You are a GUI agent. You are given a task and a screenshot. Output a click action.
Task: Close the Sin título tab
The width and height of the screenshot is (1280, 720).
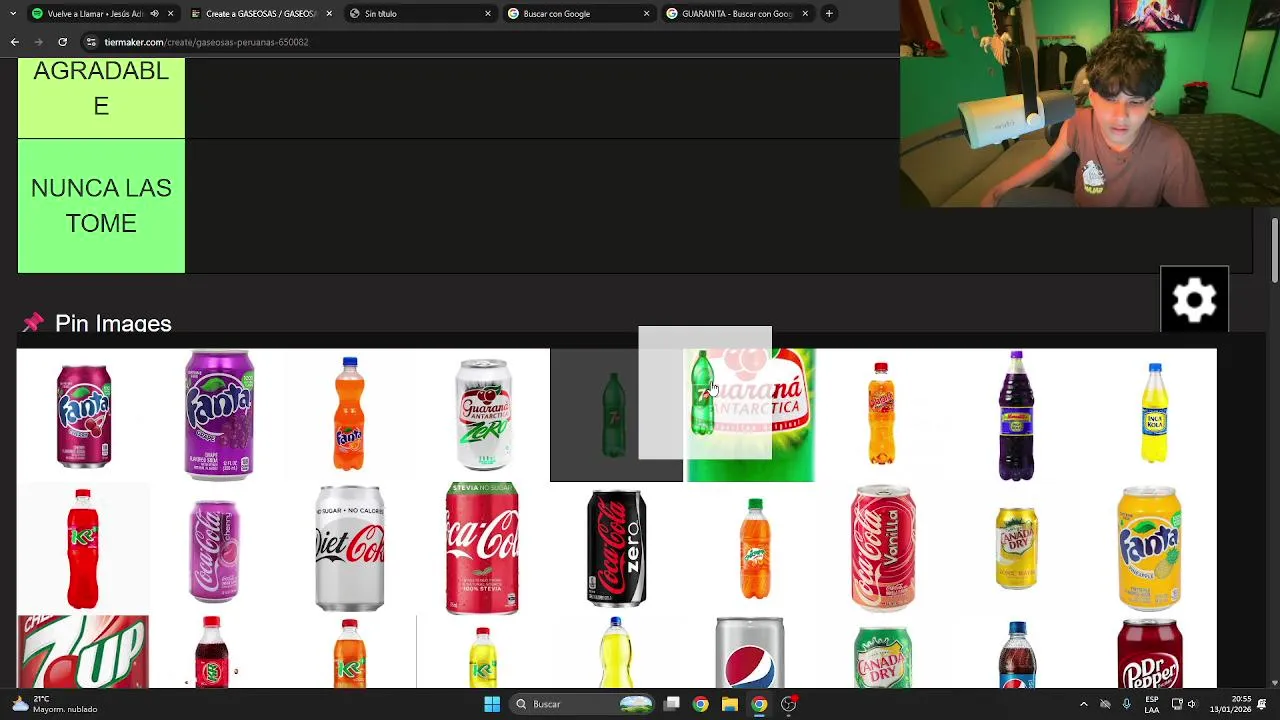pos(488,14)
